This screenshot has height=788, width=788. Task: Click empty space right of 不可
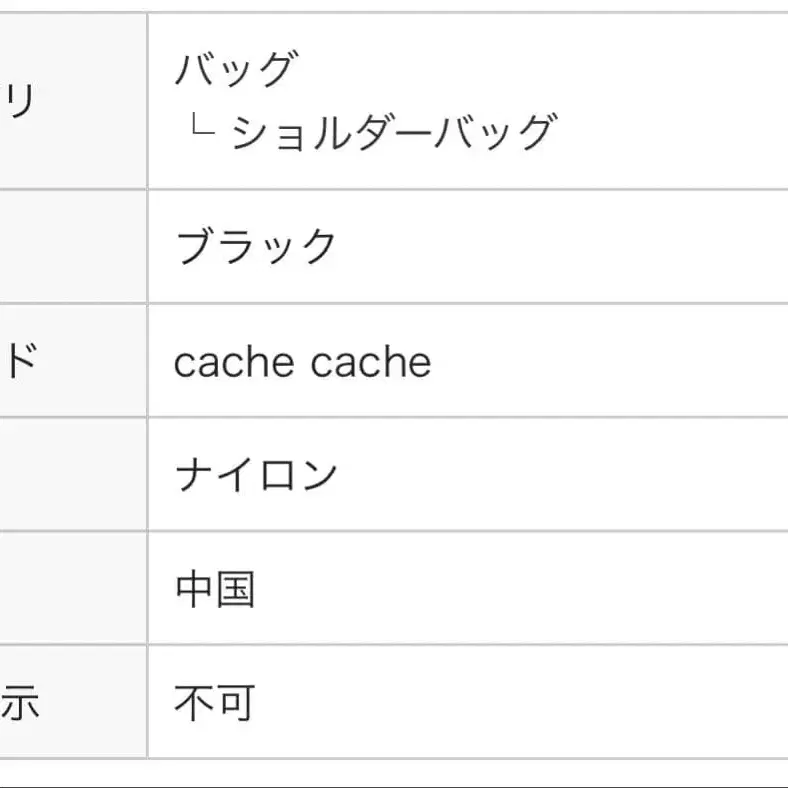click(x=520, y=703)
